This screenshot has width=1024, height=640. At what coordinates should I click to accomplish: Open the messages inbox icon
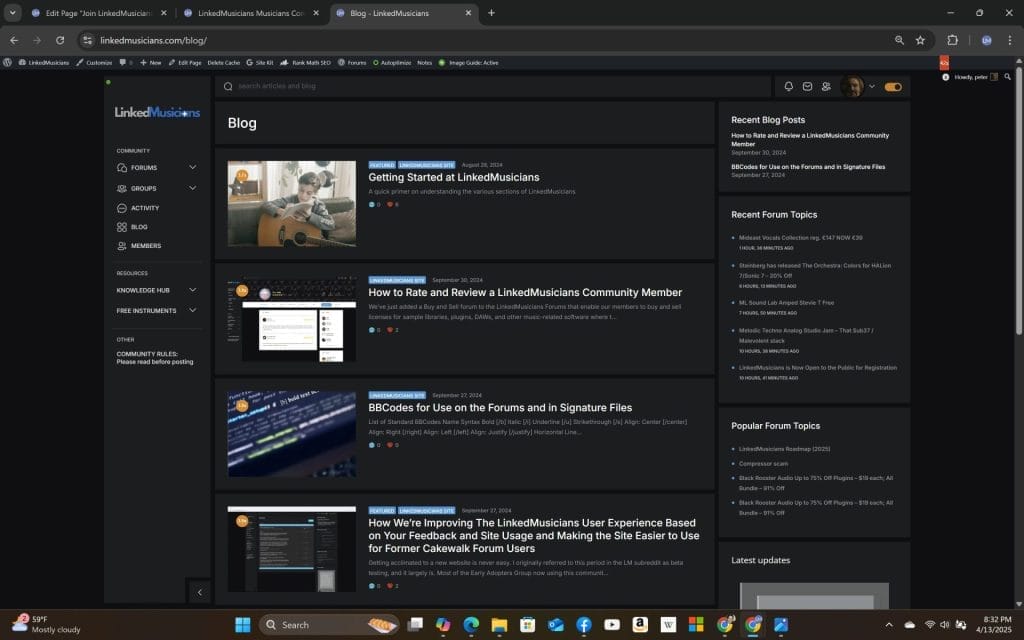tap(807, 87)
